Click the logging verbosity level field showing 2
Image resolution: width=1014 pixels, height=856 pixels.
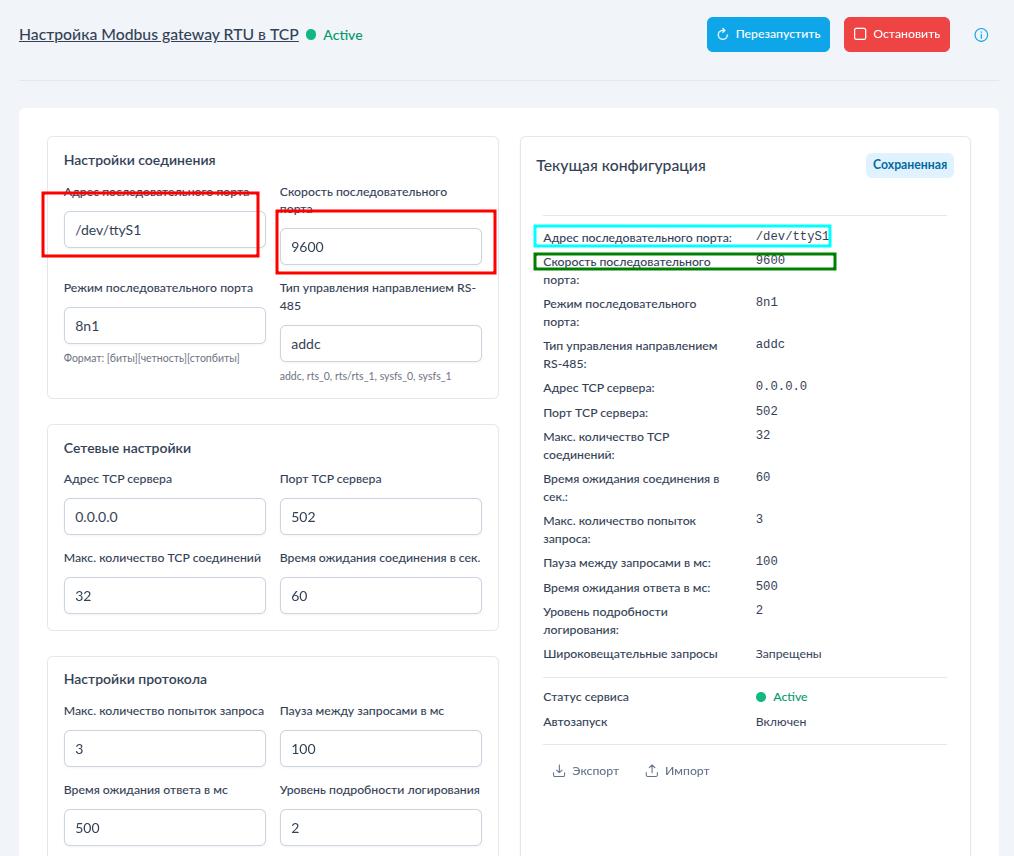click(381, 827)
